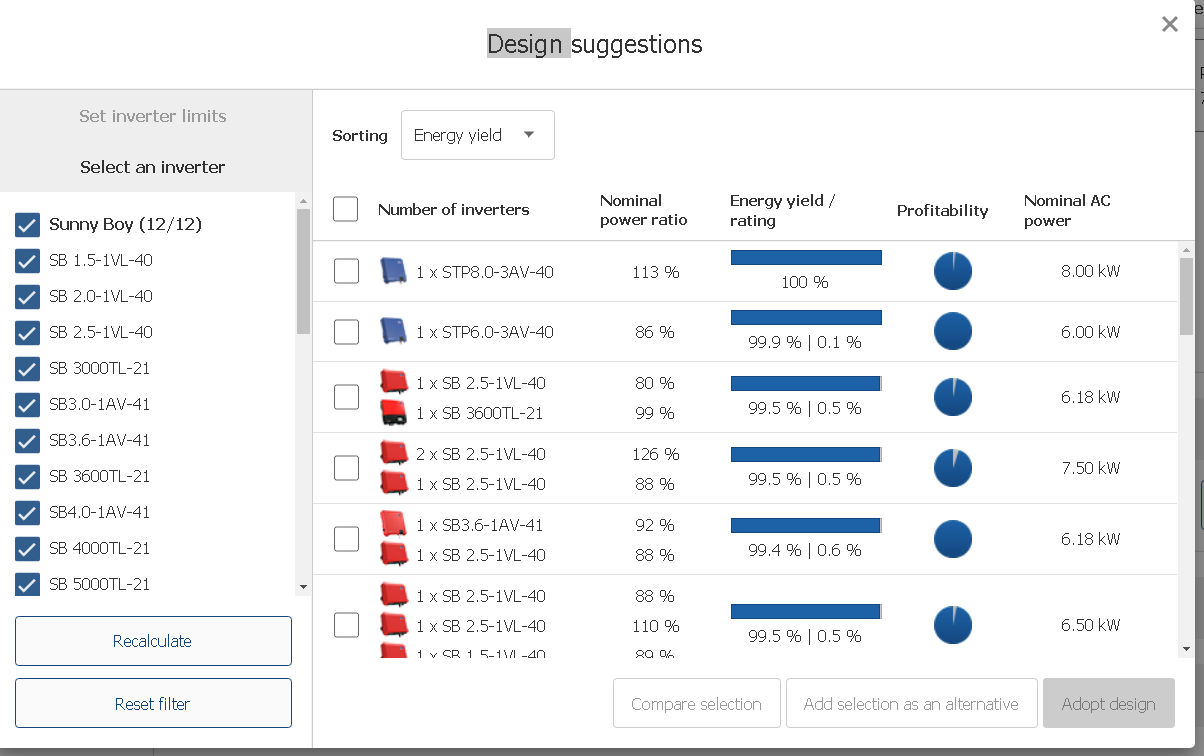Screen dimensions: 1204x756
Task: Switch to the Select an inverter tab
Action: (153, 167)
